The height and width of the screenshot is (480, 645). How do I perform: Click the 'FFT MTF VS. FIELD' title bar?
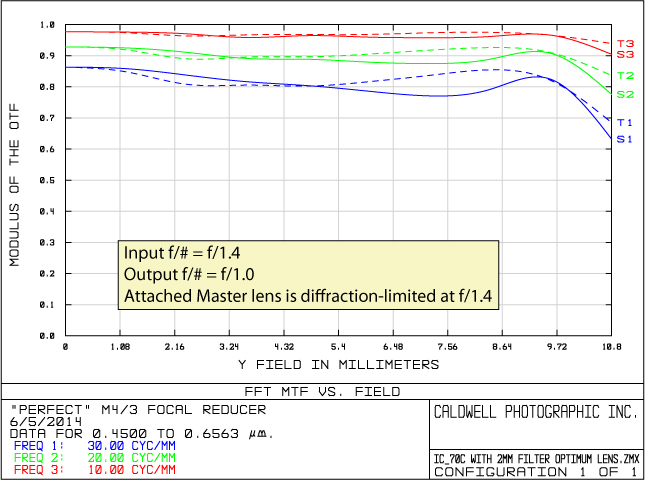point(324,391)
